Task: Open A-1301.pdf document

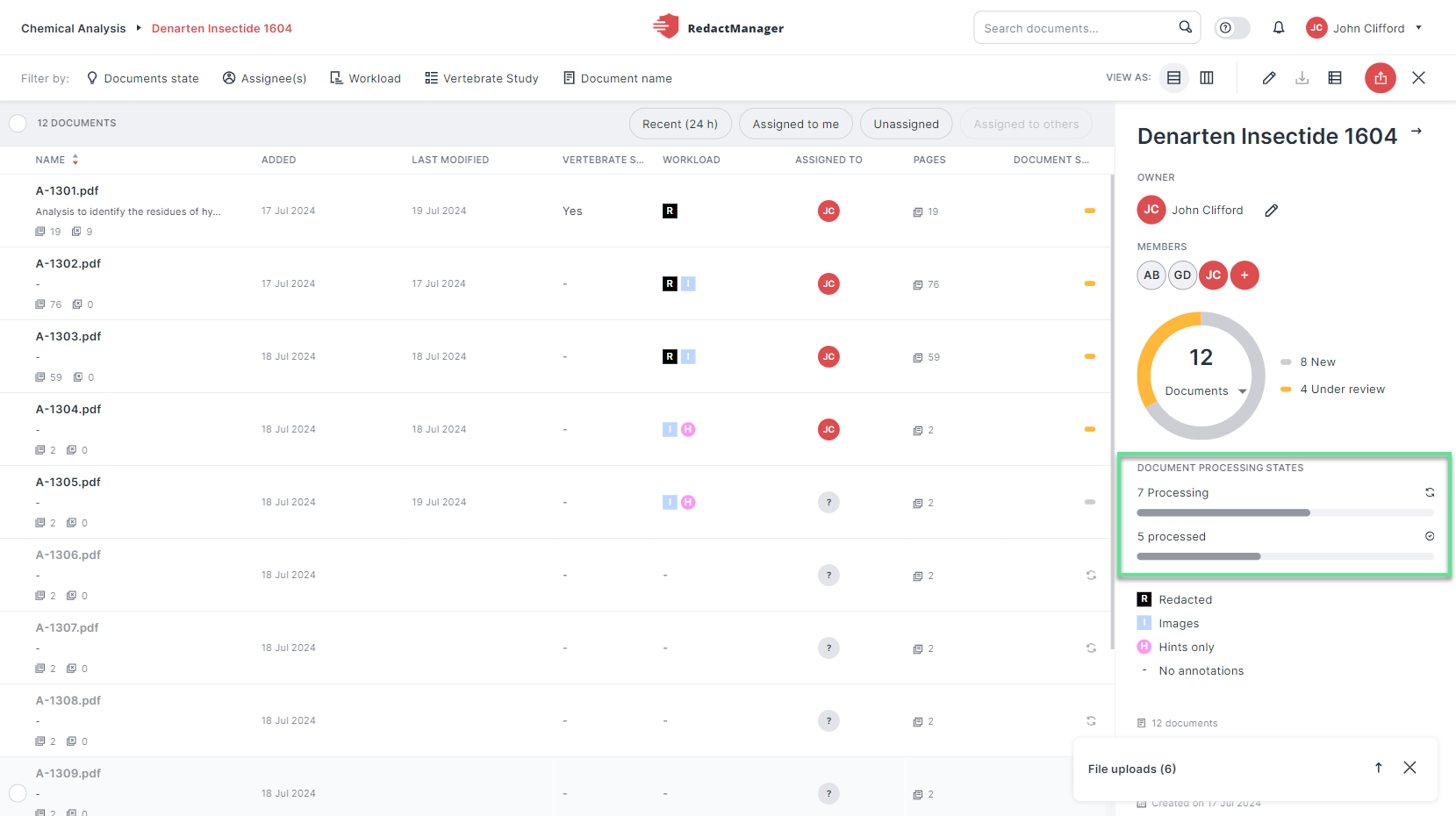Action: 67,190
